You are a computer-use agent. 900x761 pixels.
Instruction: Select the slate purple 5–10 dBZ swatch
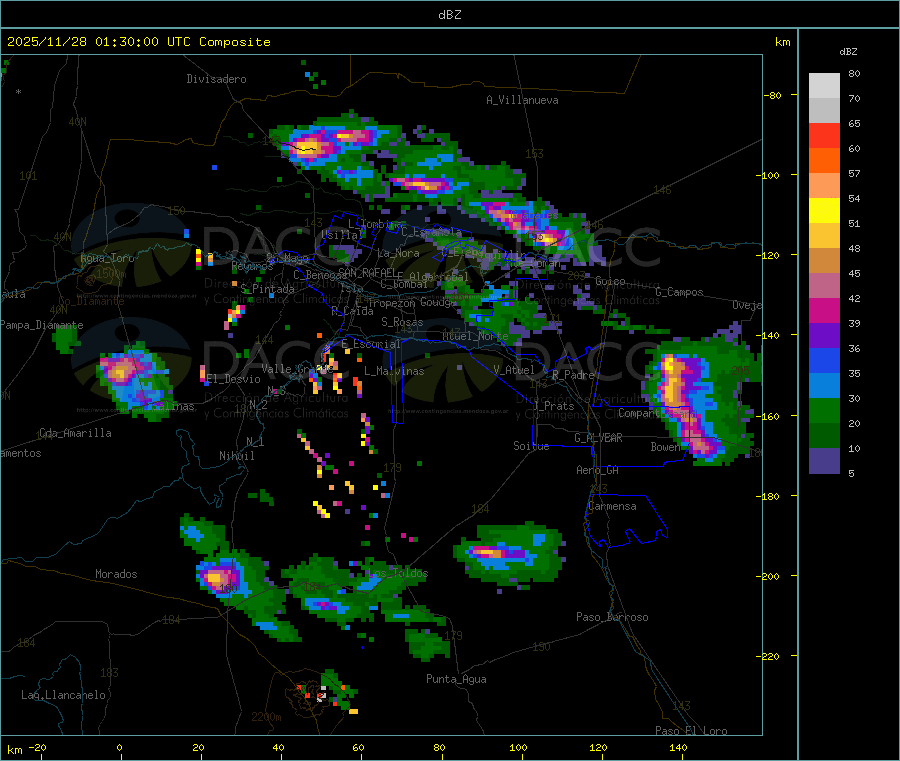(824, 461)
